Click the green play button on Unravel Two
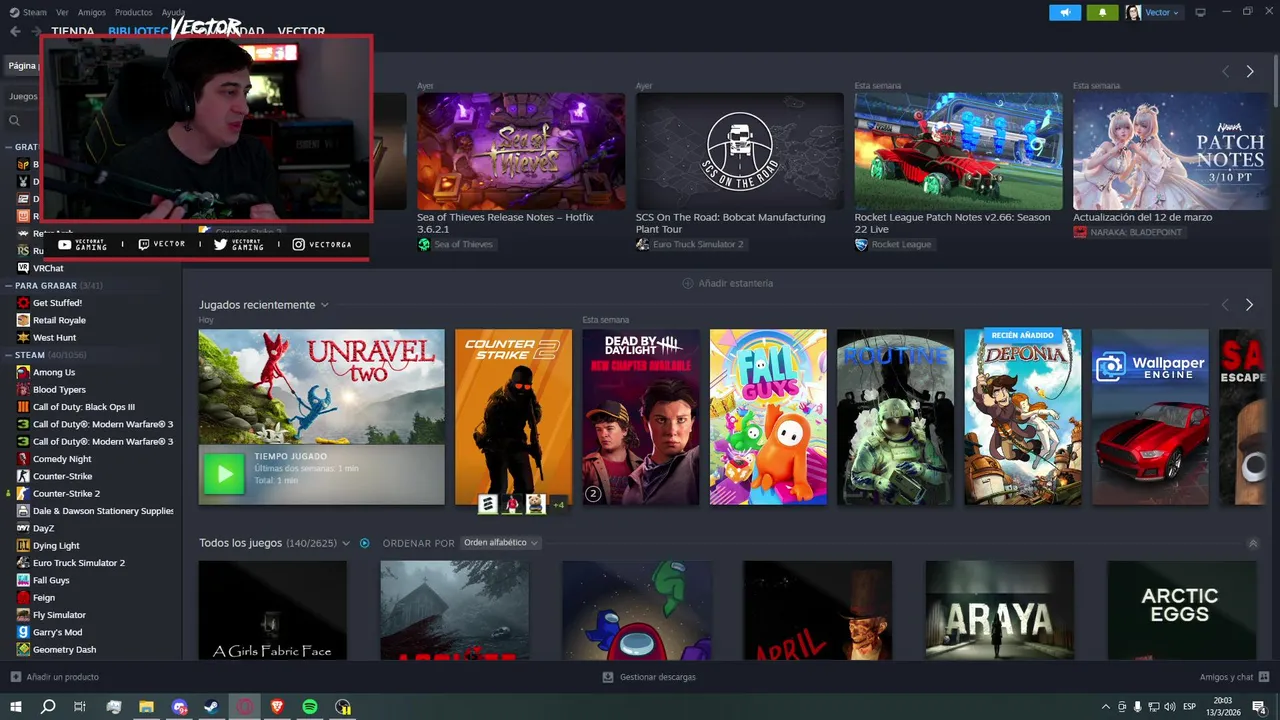Screen dimensions: 1280x720 point(224,474)
